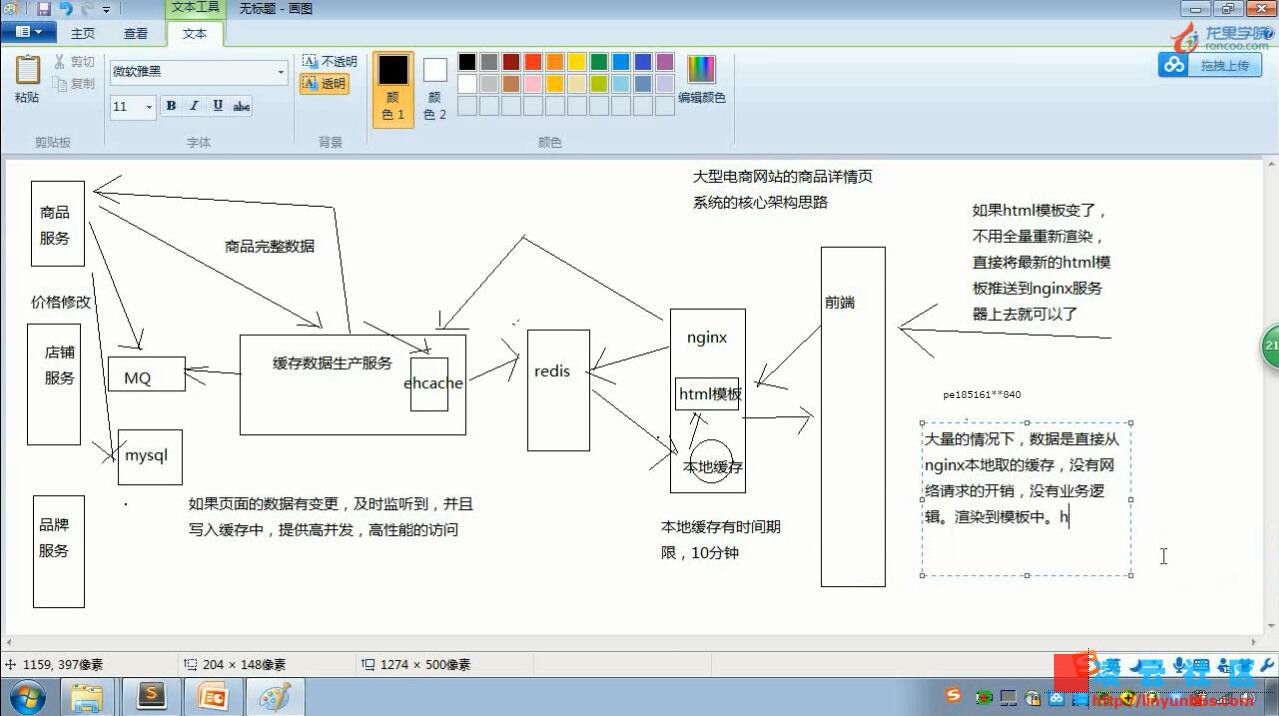Activate Color 1 foreground selector

393,89
